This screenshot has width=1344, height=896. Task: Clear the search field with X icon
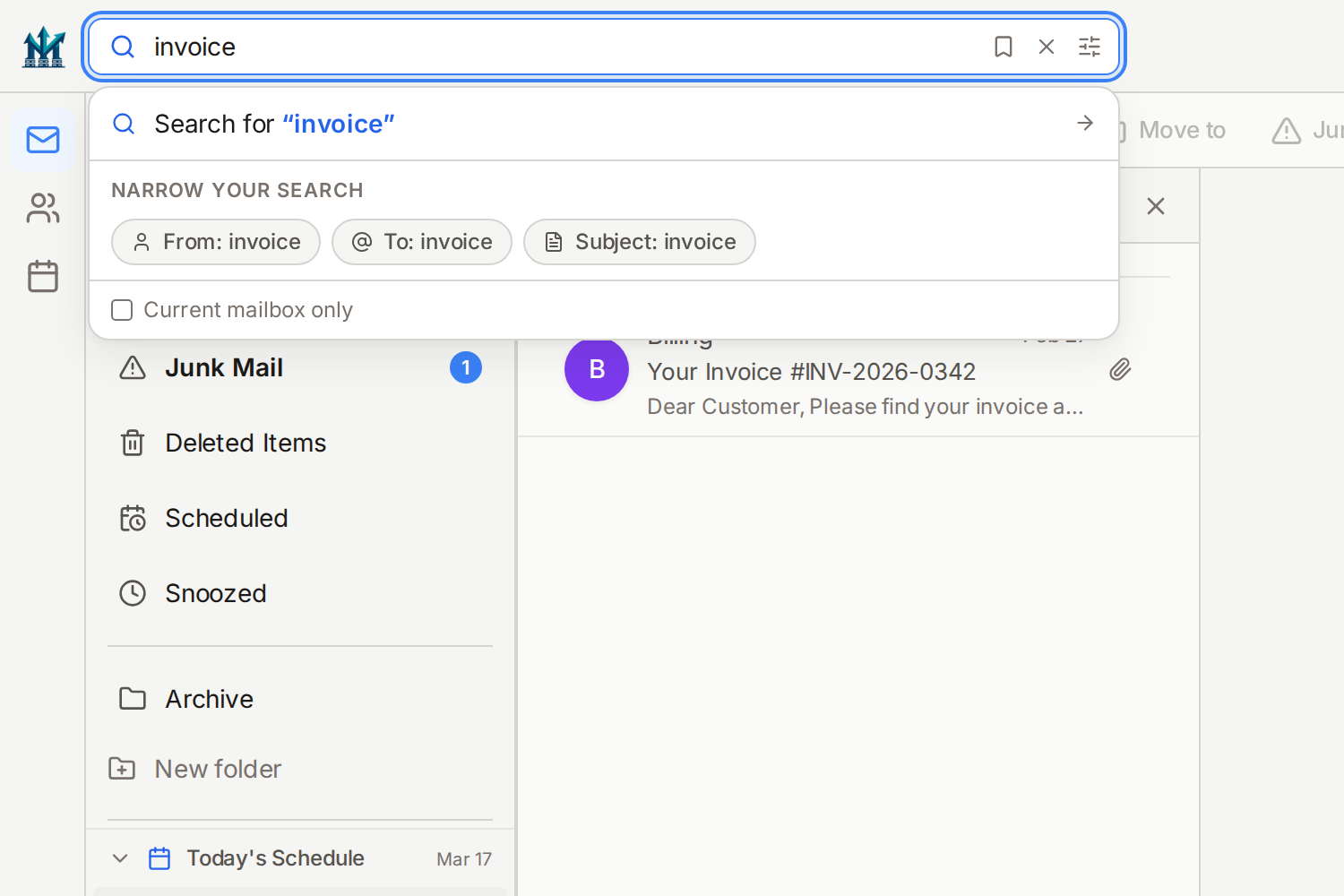click(x=1046, y=47)
